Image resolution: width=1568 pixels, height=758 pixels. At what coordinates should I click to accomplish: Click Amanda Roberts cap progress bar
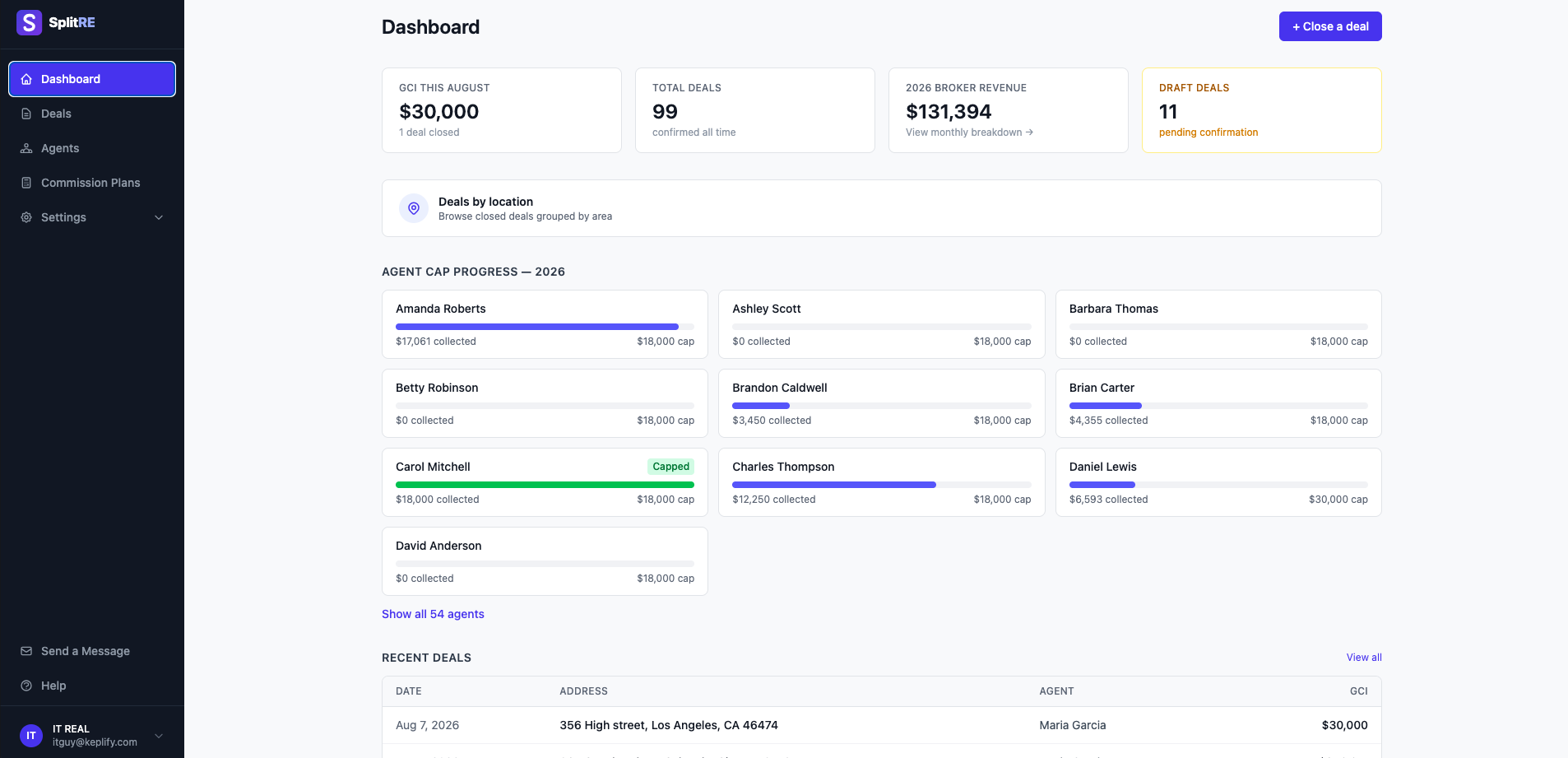[545, 327]
